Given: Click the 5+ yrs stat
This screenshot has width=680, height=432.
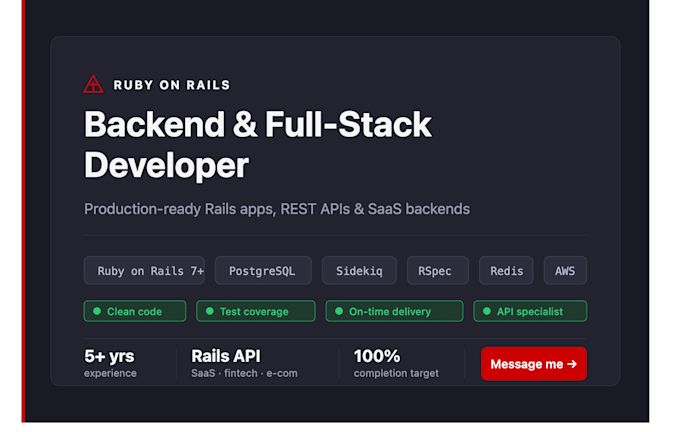Looking at the screenshot, I should [x=109, y=356].
